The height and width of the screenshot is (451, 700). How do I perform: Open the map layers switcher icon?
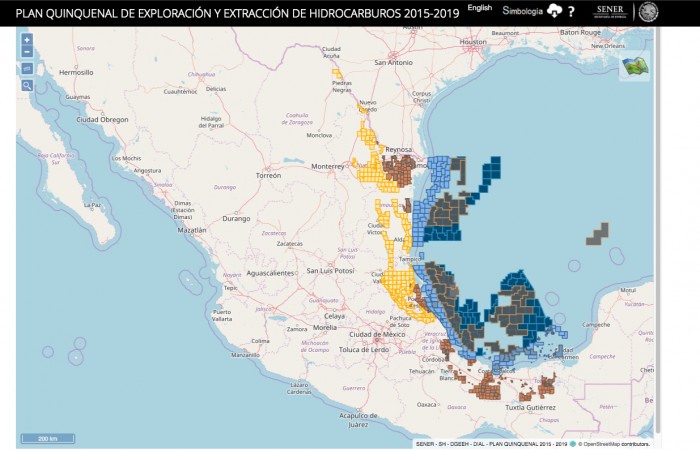click(633, 66)
